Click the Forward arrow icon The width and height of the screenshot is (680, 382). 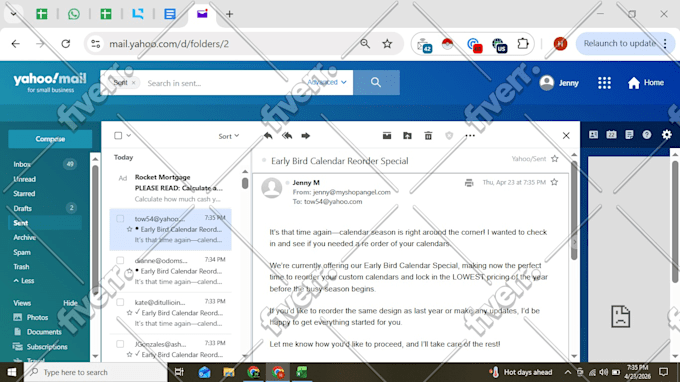click(x=305, y=136)
